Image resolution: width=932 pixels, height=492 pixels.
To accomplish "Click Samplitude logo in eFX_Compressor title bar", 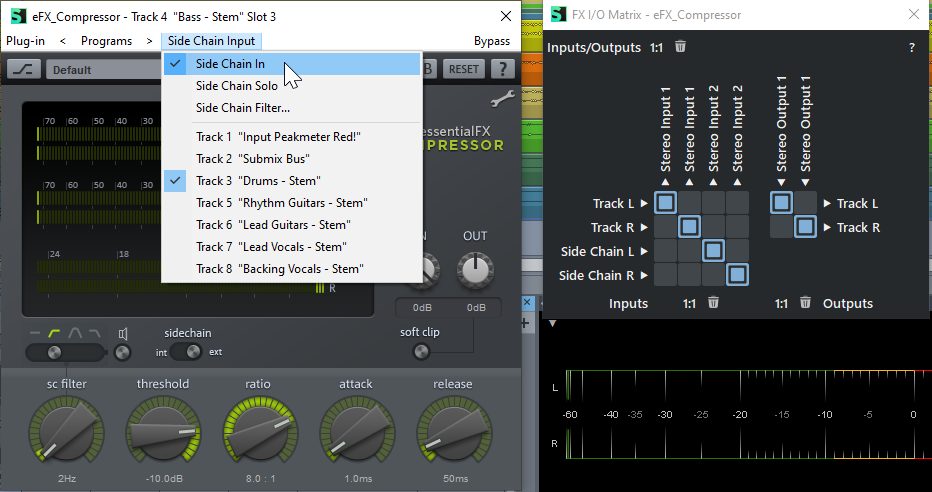I will 18,16.
